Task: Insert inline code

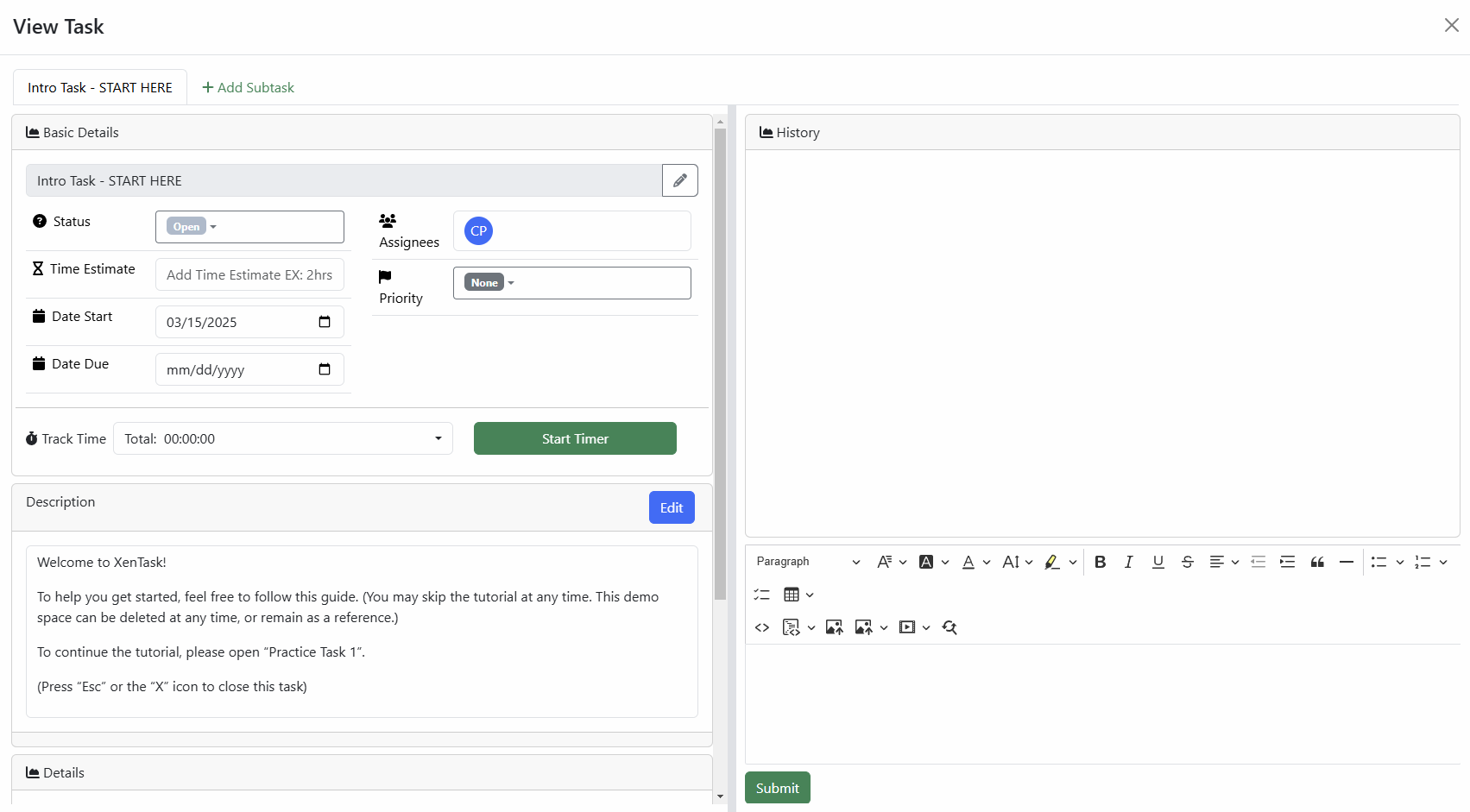Action: 761,627
